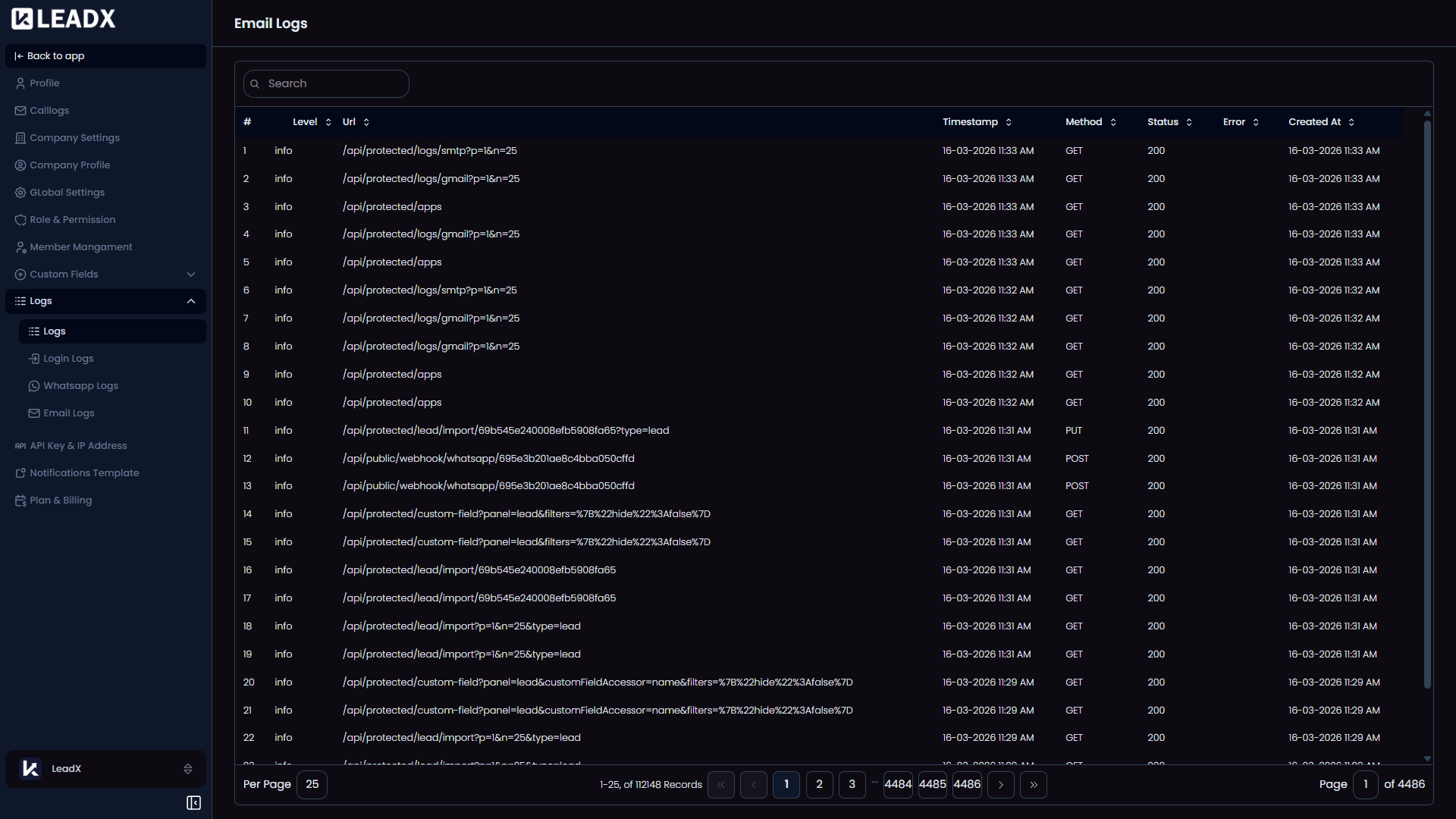Screen dimensions: 1456x819
Task: Toggle sorting on the Method column
Action: (1112, 121)
